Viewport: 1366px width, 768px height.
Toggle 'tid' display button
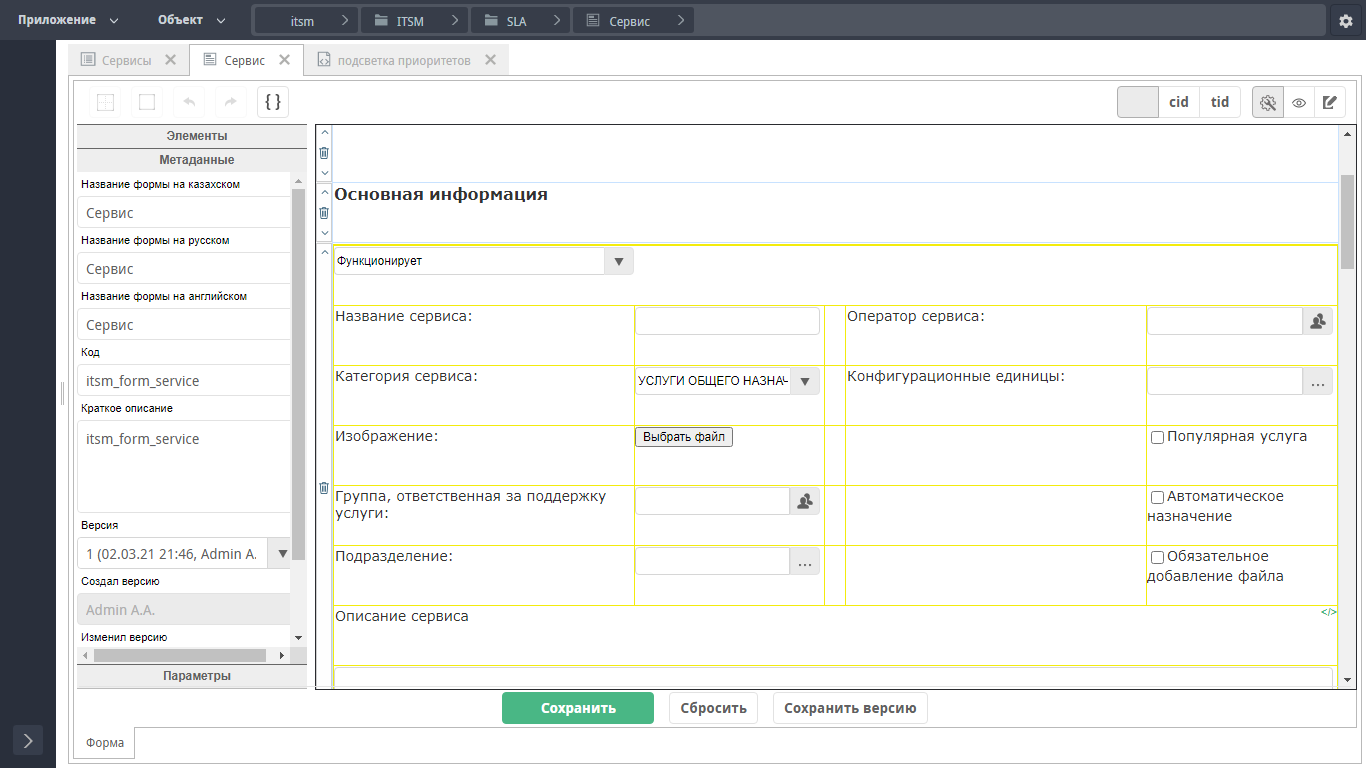click(x=1220, y=102)
